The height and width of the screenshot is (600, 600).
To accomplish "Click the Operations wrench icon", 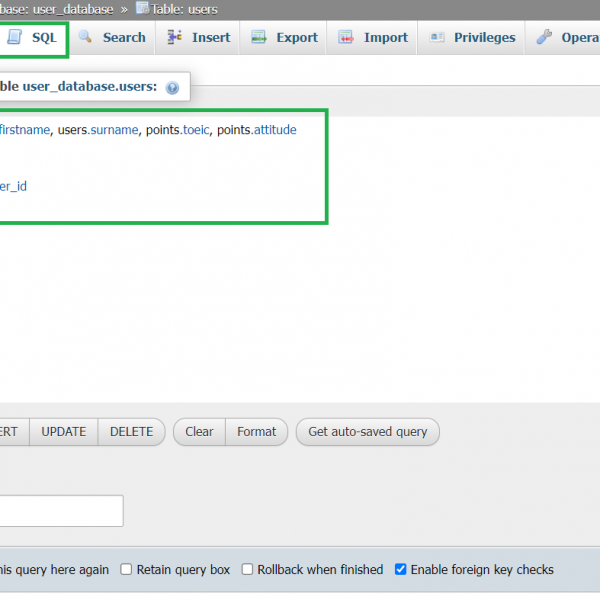I will pos(544,37).
